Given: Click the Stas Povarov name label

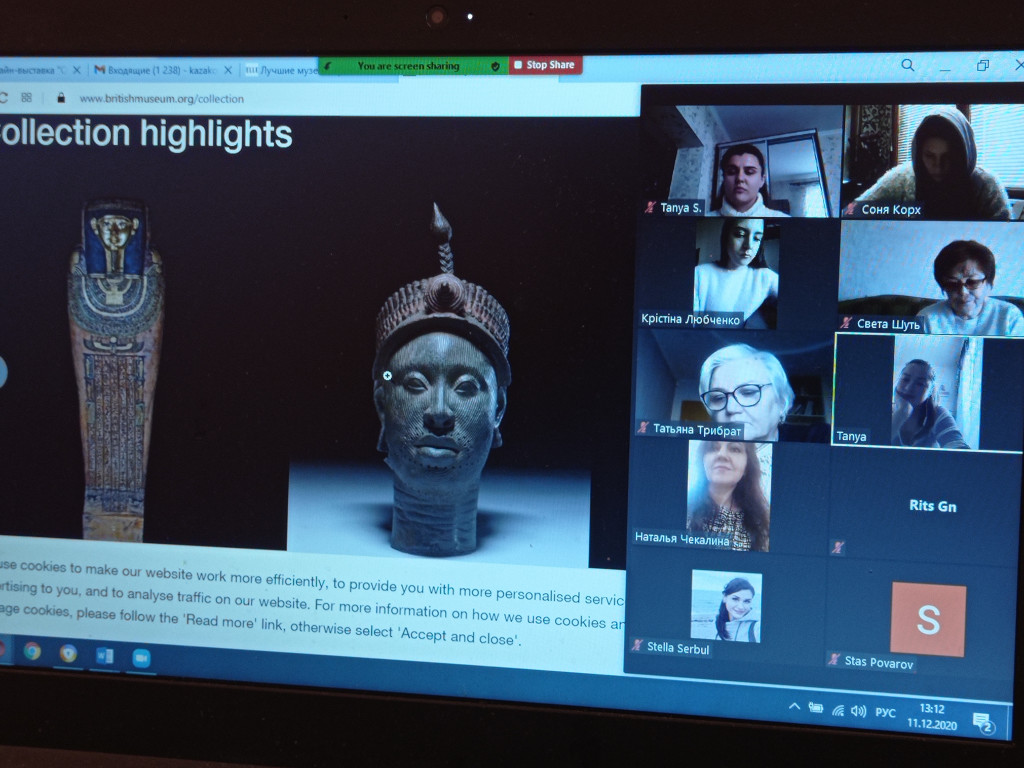Looking at the screenshot, I should click(878, 662).
